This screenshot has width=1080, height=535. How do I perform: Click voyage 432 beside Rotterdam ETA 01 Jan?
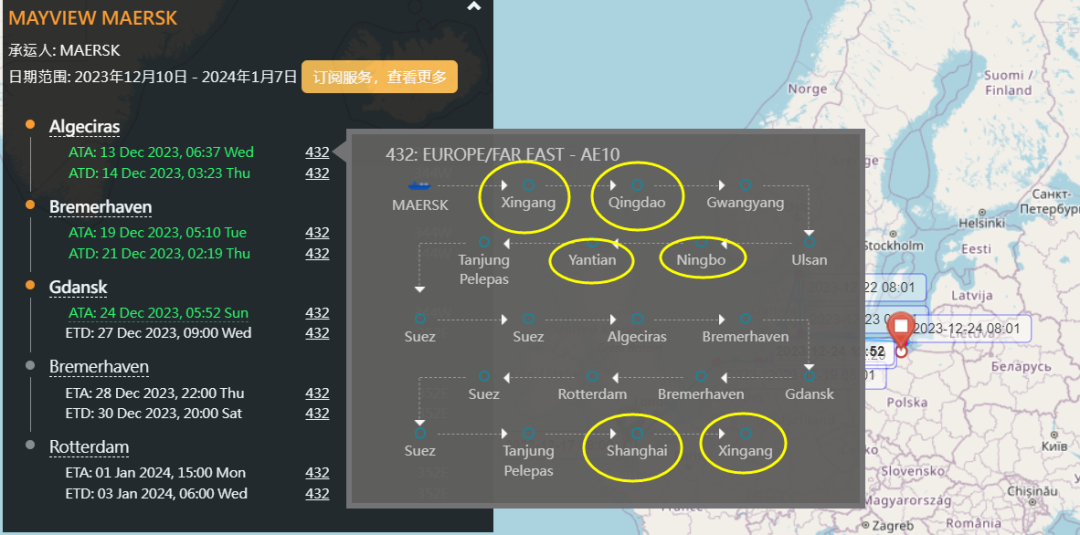click(318, 473)
